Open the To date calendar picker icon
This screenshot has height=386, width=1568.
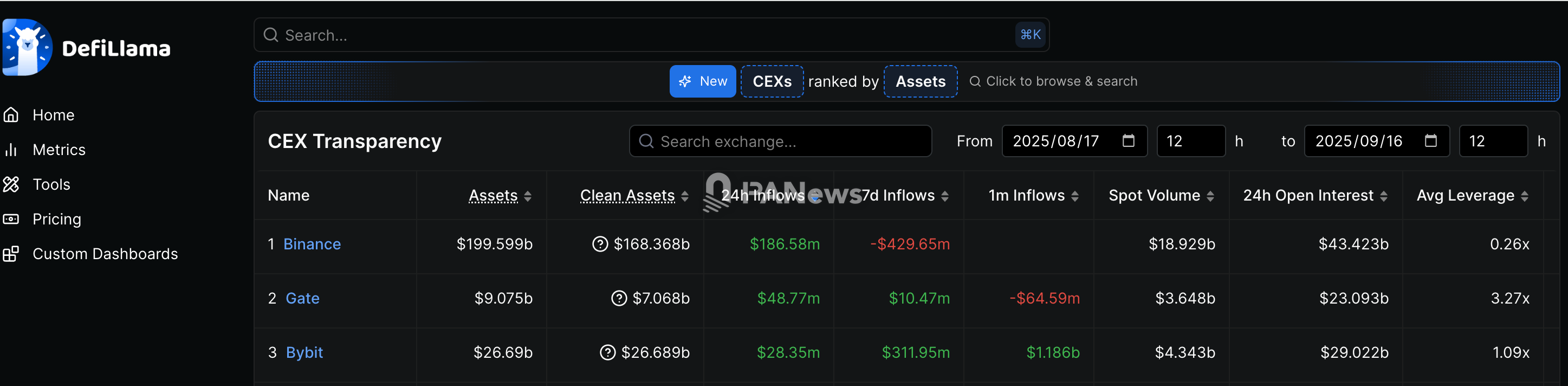tap(1430, 140)
